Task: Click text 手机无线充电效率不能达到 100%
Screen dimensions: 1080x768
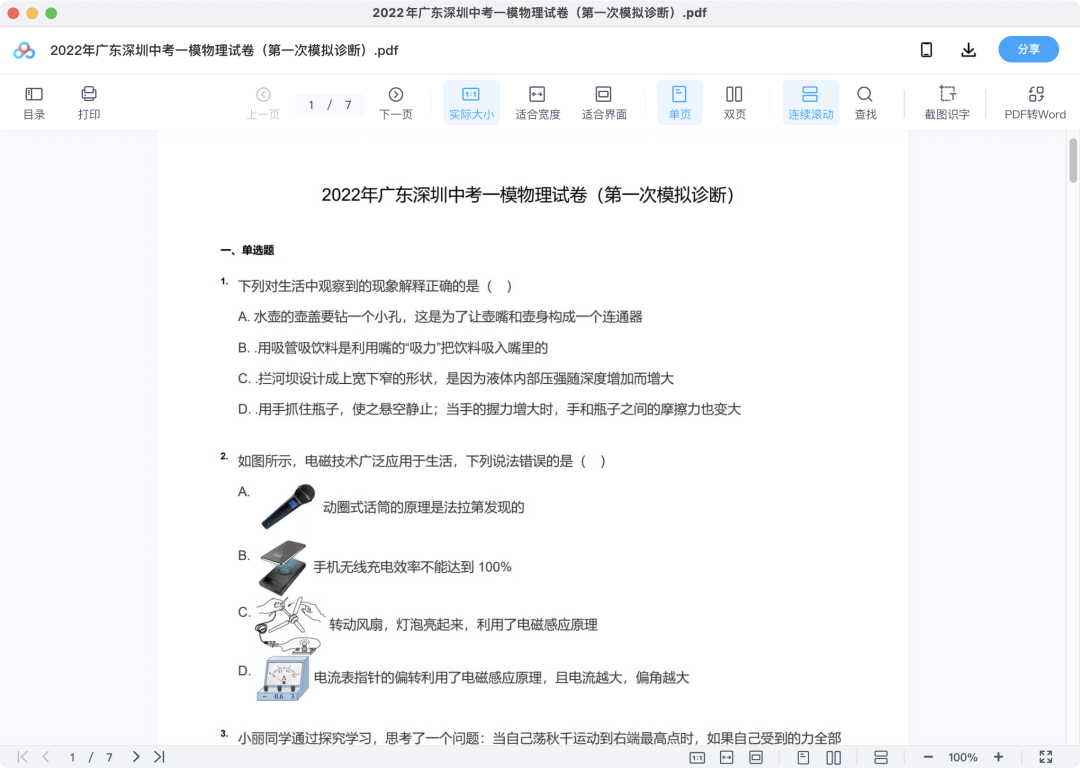Action: click(x=413, y=567)
